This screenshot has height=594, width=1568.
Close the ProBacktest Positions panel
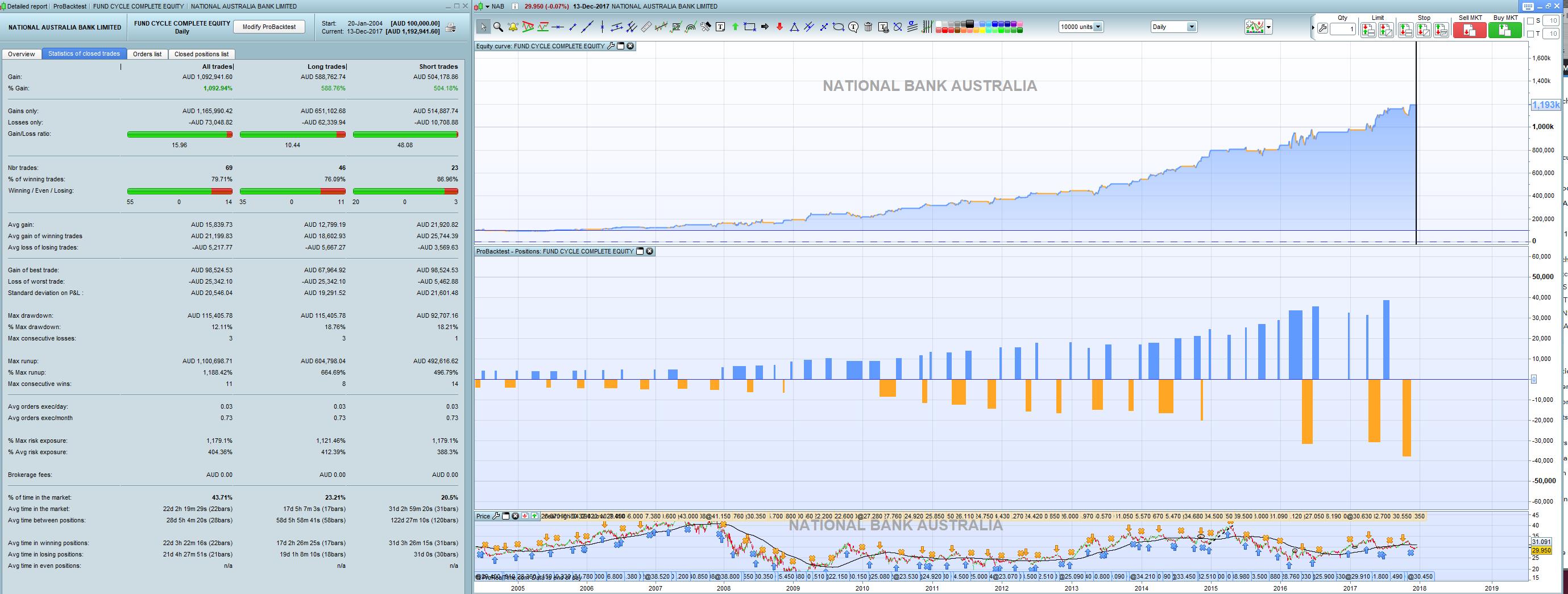(x=649, y=251)
